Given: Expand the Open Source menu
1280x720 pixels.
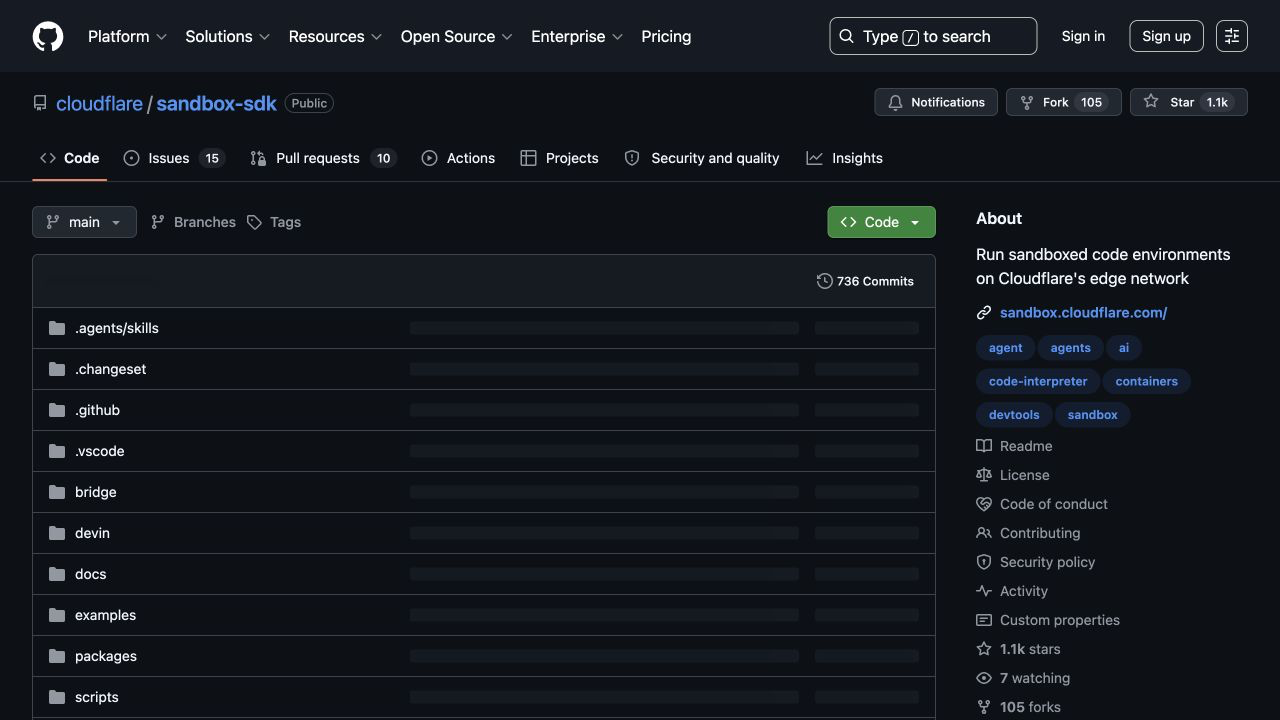Looking at the screenshot, I should click(x=456, y=36).
